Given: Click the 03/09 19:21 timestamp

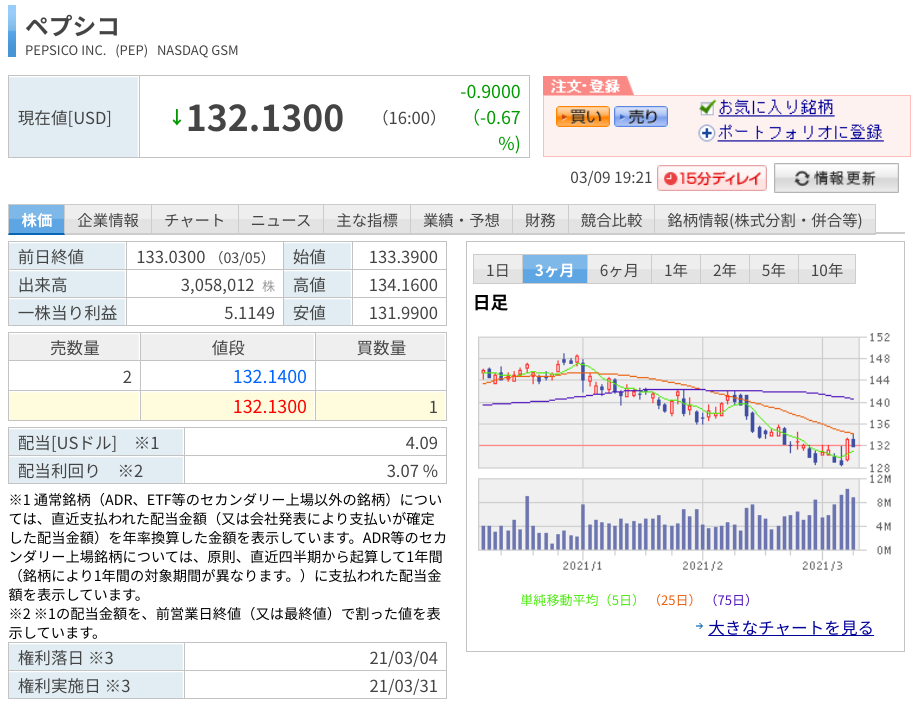Looking at the screenshot, I should coord(610,178).
